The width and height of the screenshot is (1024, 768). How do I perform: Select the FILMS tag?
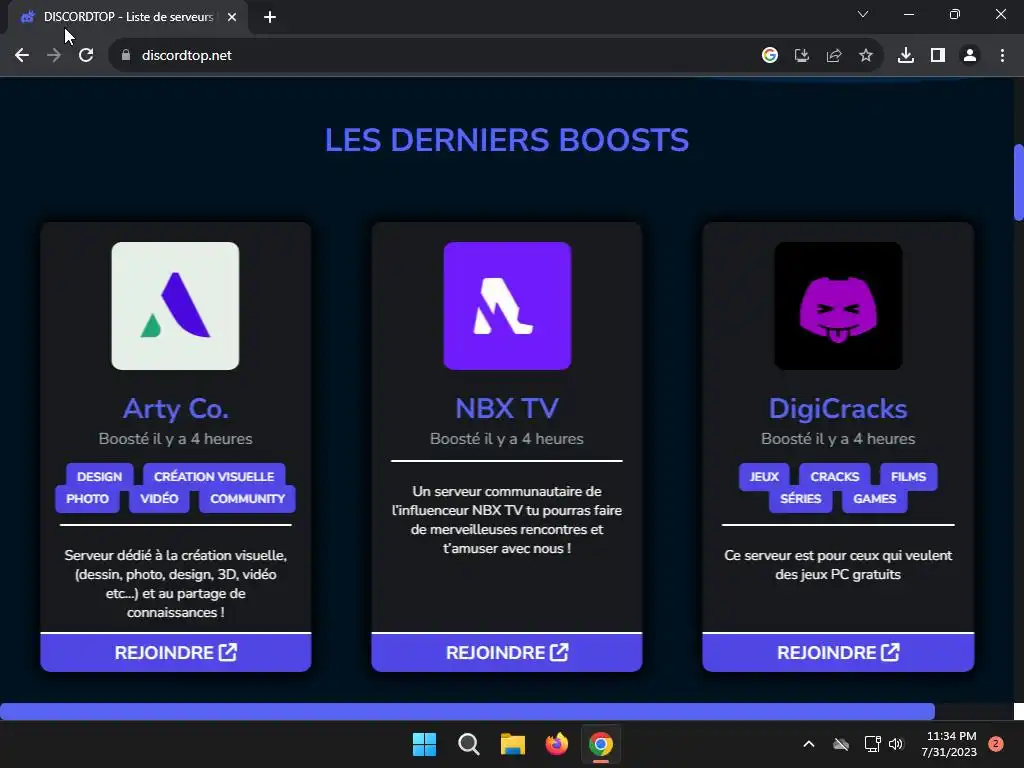[908, 476]
